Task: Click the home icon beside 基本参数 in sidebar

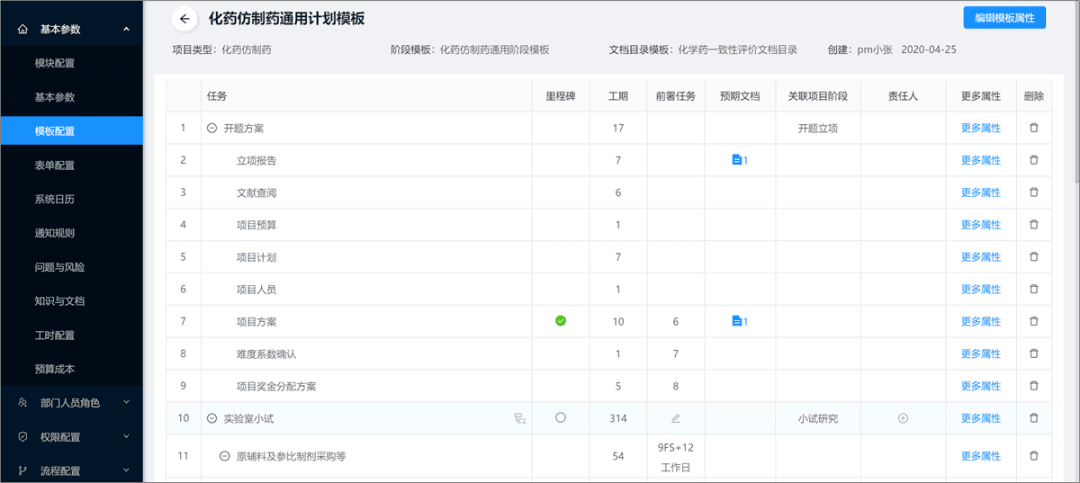Action: click(x=23, y=30)
